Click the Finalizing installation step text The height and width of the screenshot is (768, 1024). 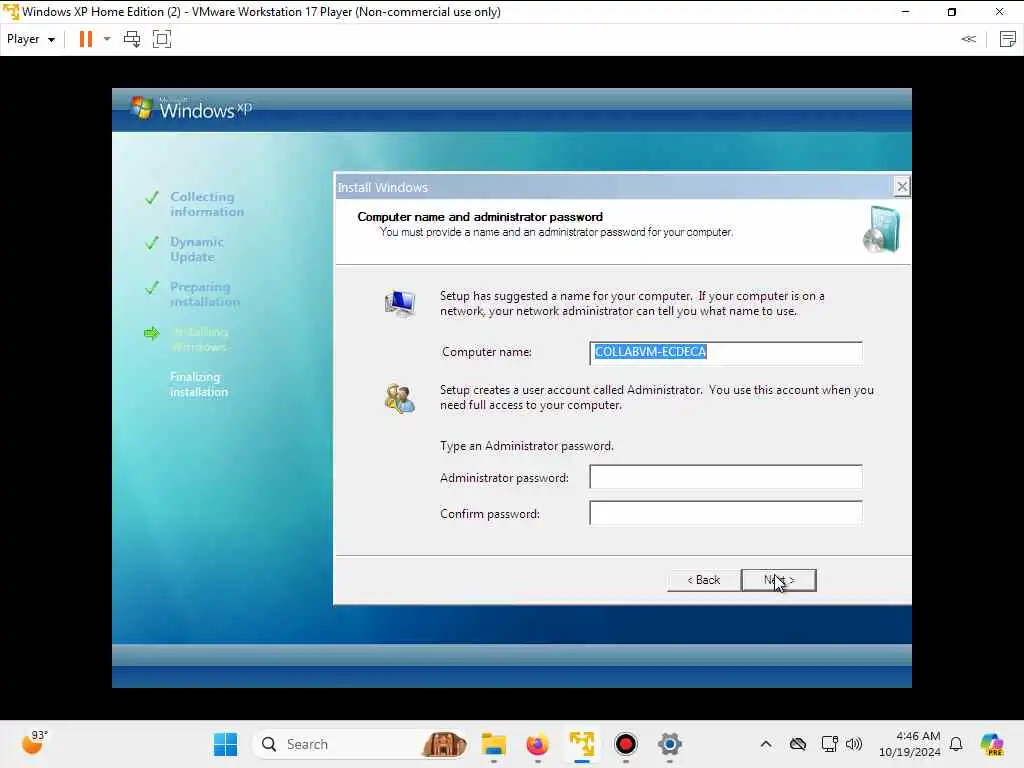(199, 385)
